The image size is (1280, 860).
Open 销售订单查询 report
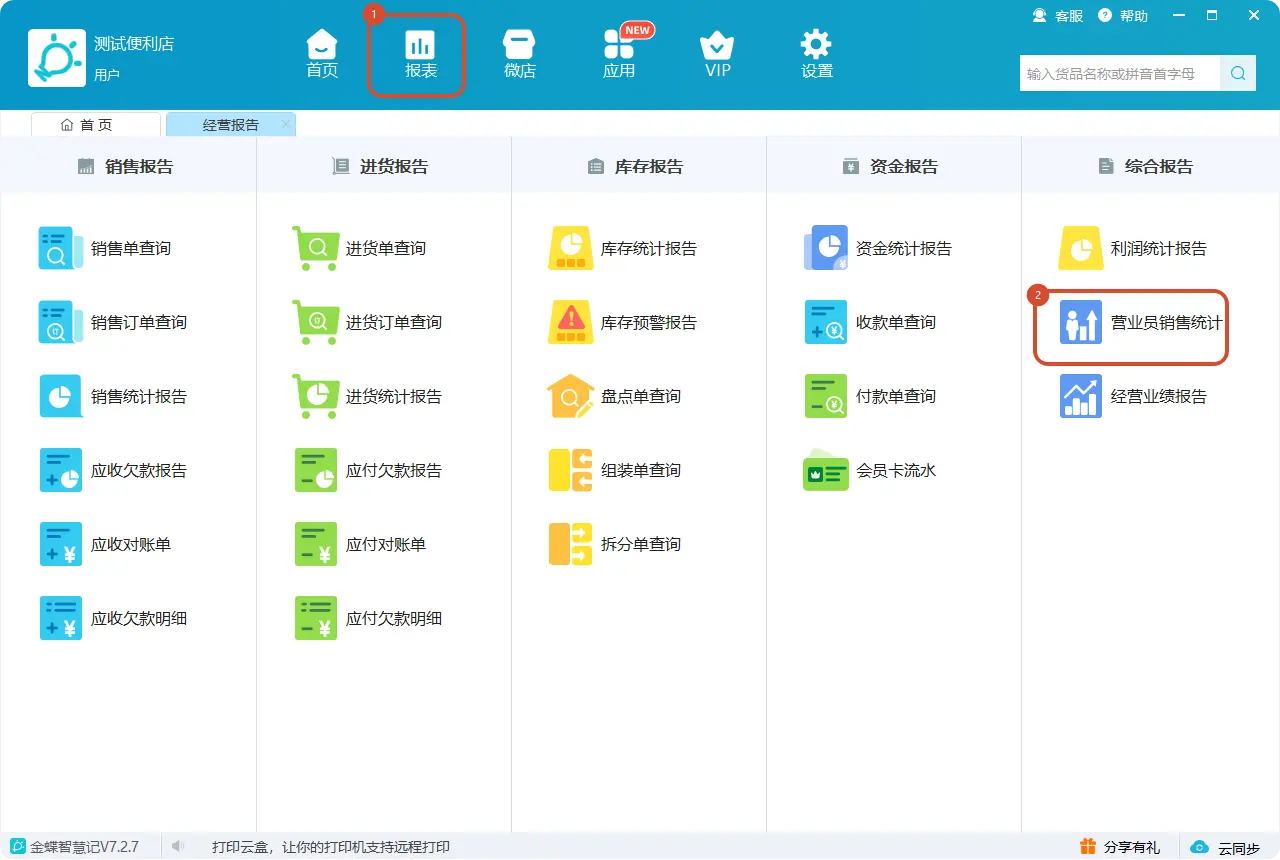point(113,322)
